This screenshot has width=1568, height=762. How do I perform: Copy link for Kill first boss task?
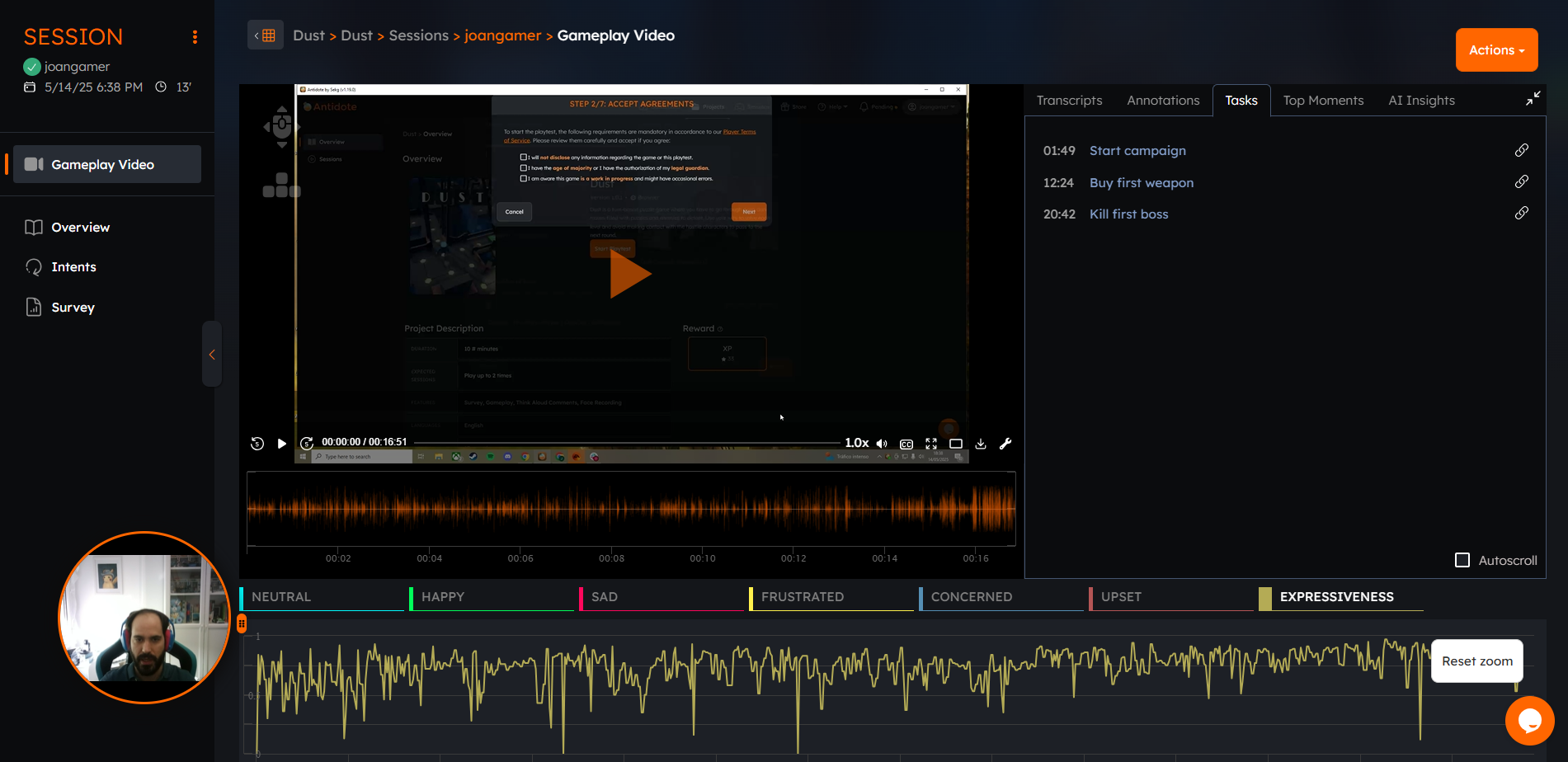1522,213
